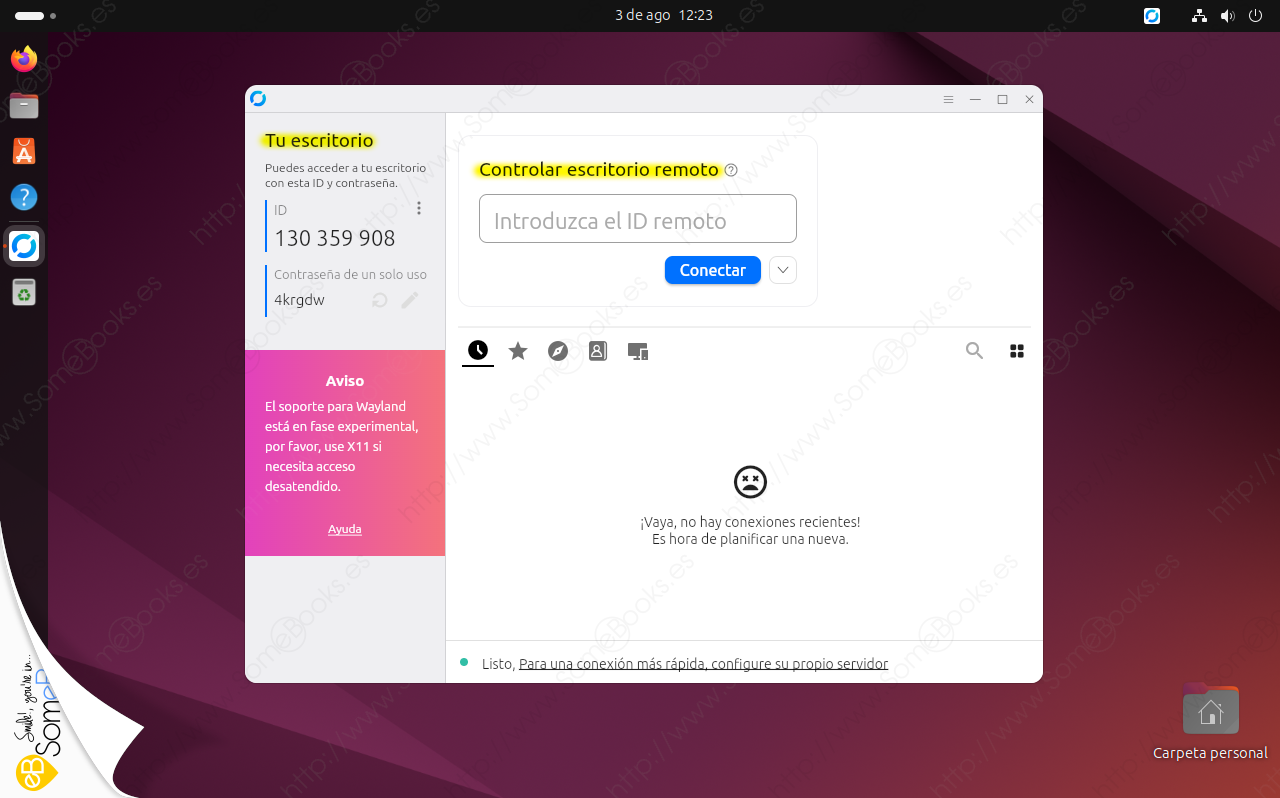Click the Contraseña de un solo uso label
Image resolution: width=1280 pixels, height=798 pixels.
click(x=350, y=274)
